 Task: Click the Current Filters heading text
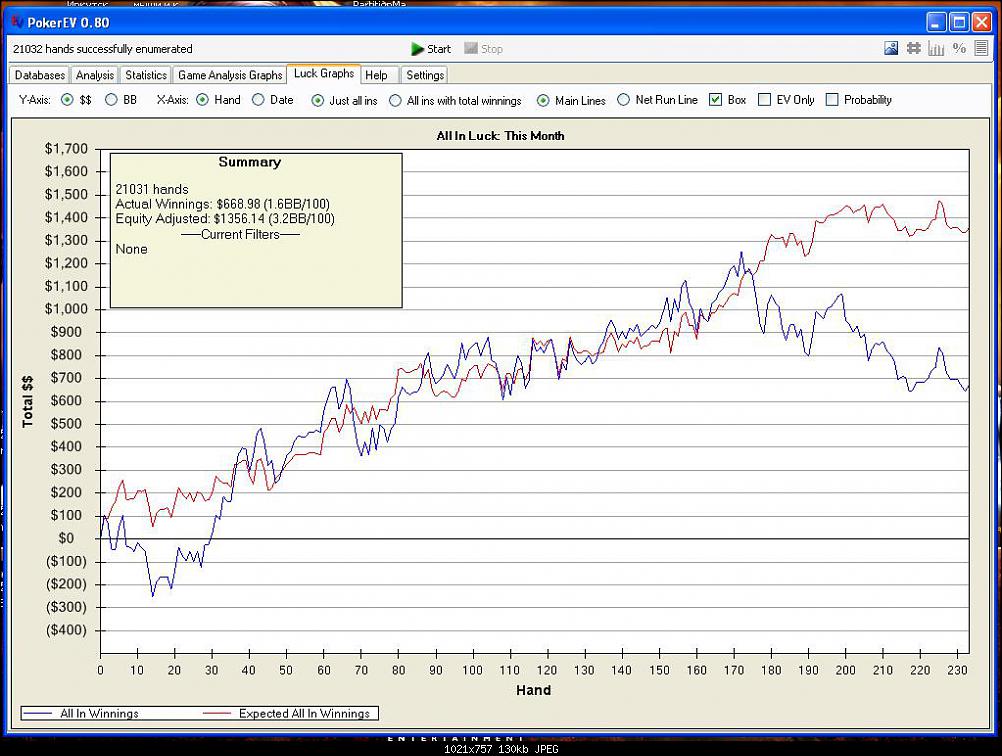pos(240,234)
